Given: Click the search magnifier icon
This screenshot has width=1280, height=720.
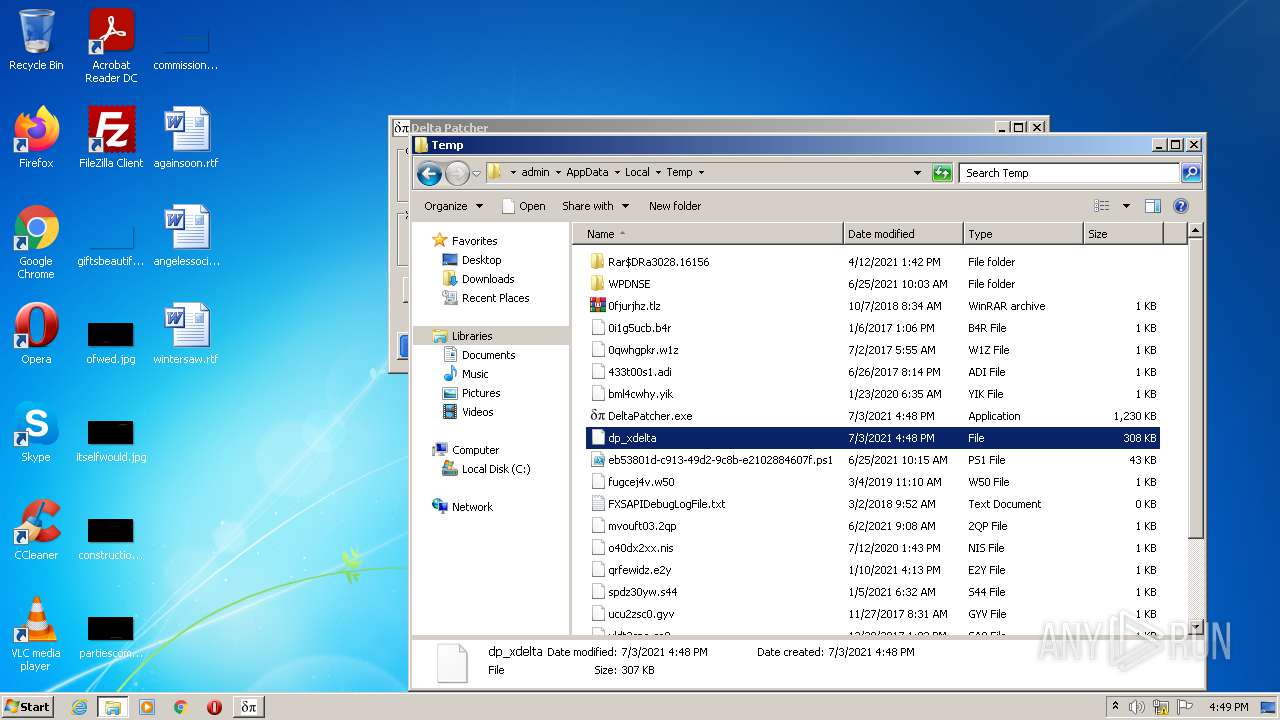Looking at the screenshot, I should pos(1191,173).
